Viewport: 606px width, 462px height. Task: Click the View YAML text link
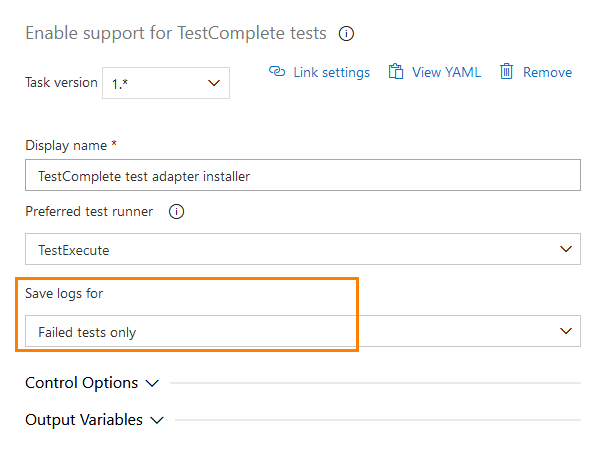click(446, 72)
